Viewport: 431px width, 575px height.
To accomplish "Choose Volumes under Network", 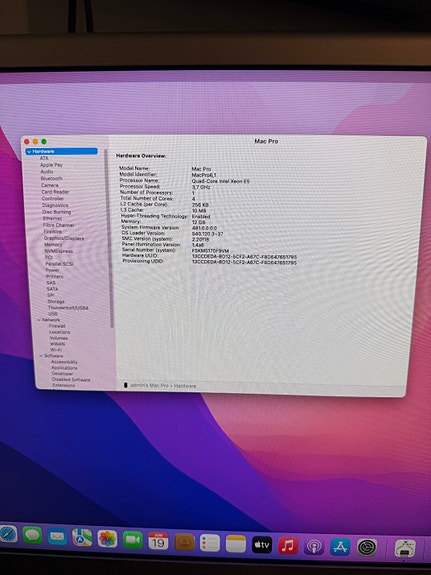I will [59, 338].
